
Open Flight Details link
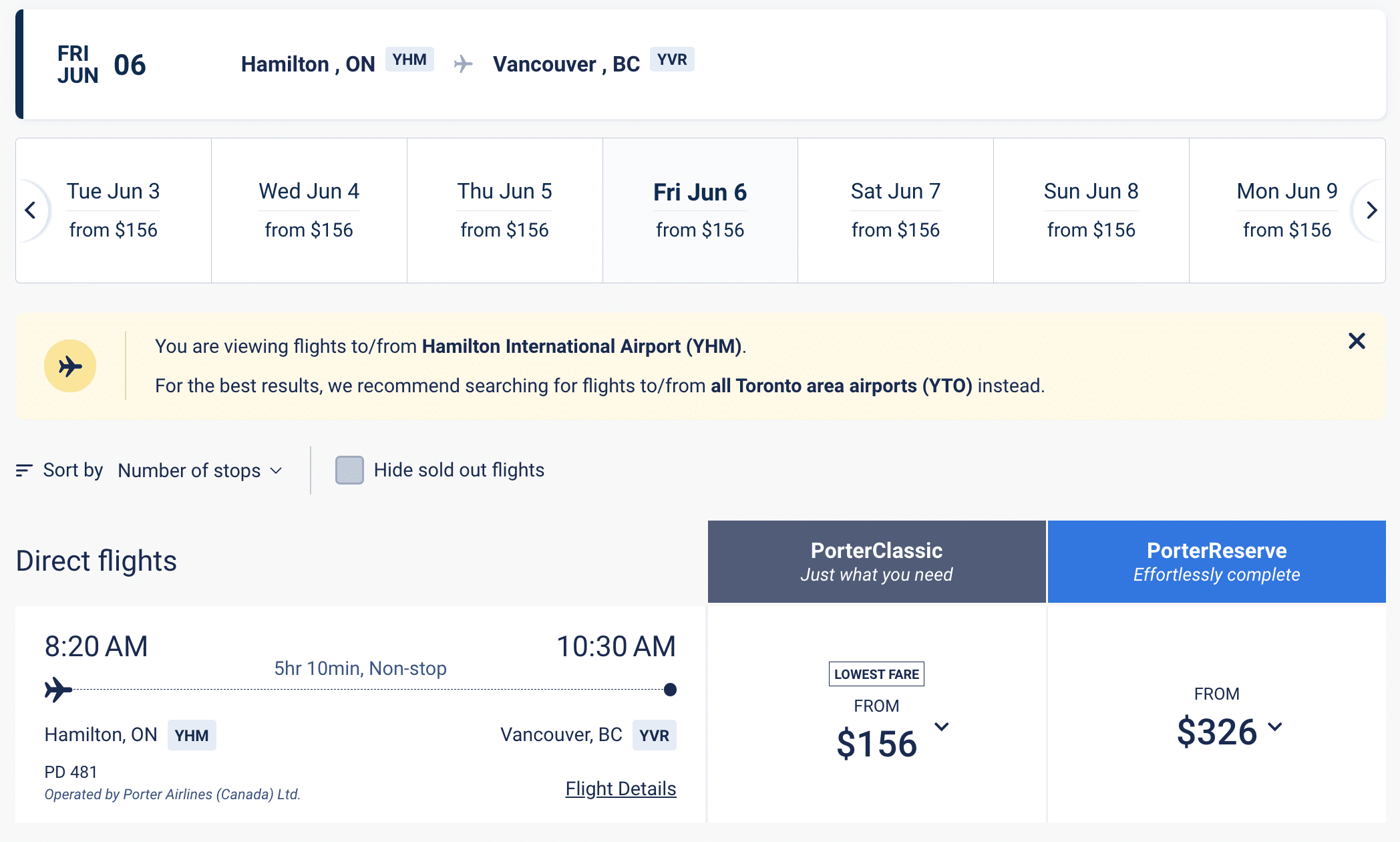(621, 789)
